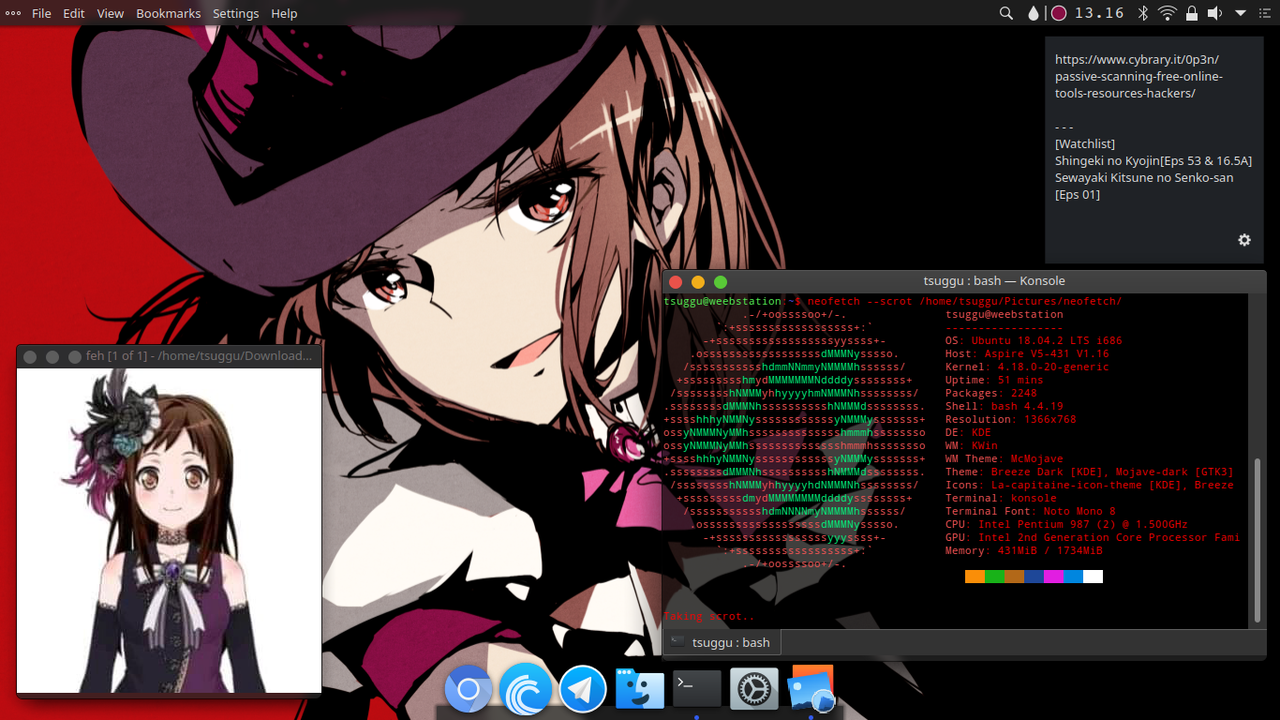Expand hidden tray icons with down arrow

(x=1240, y=13)
